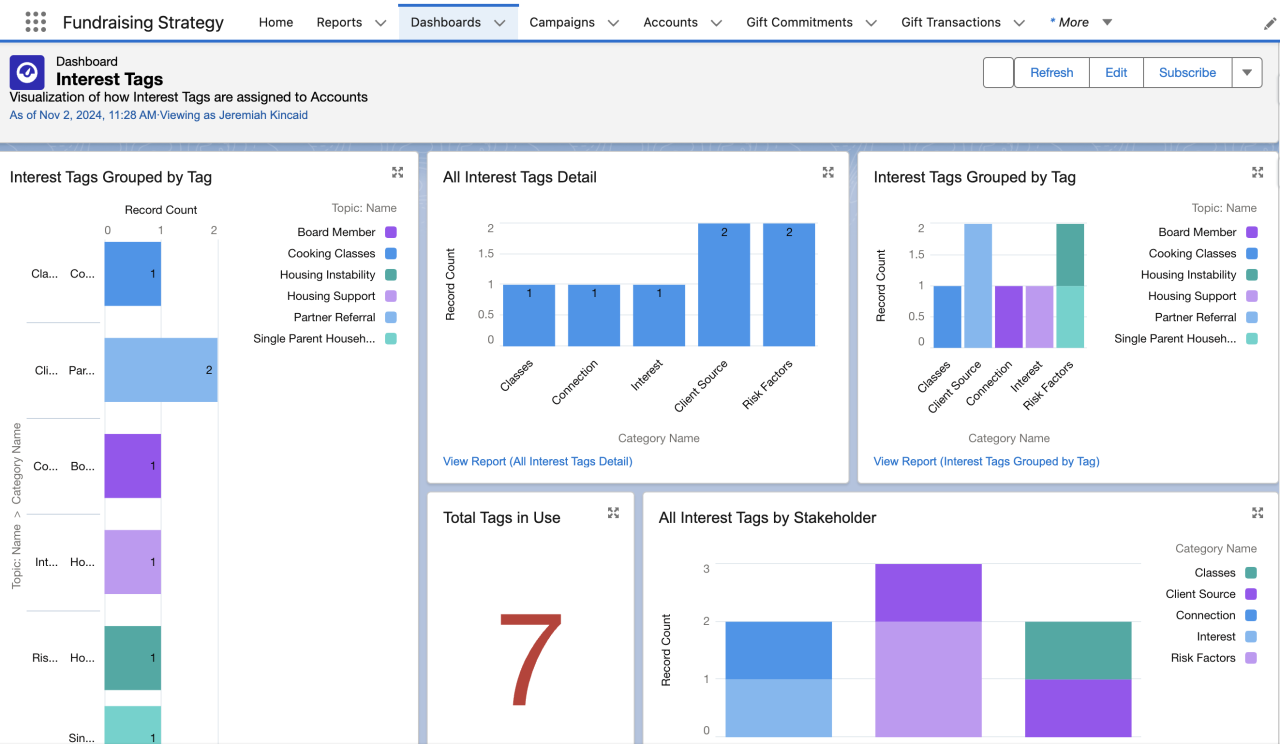Open the Accounts tab dropdown arrow

pos(716,23)
